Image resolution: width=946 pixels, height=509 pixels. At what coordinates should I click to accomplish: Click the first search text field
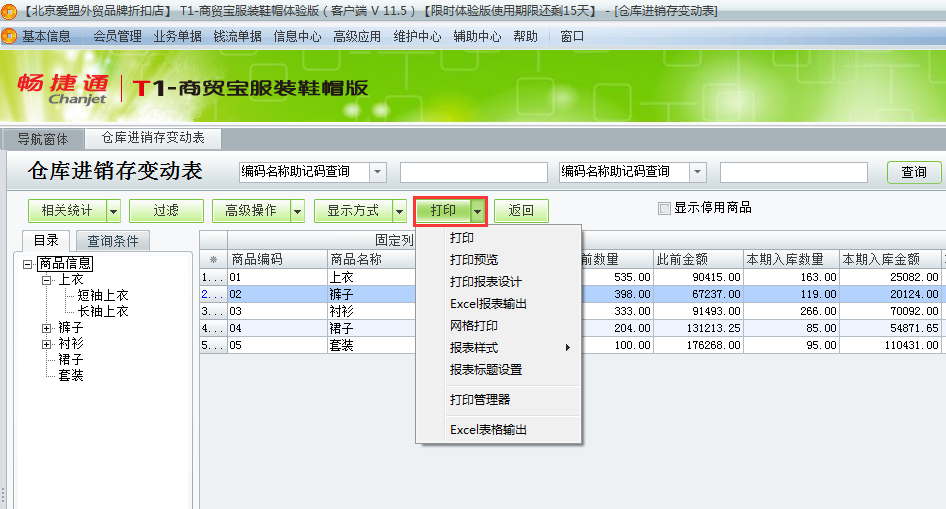coord(474,172)
